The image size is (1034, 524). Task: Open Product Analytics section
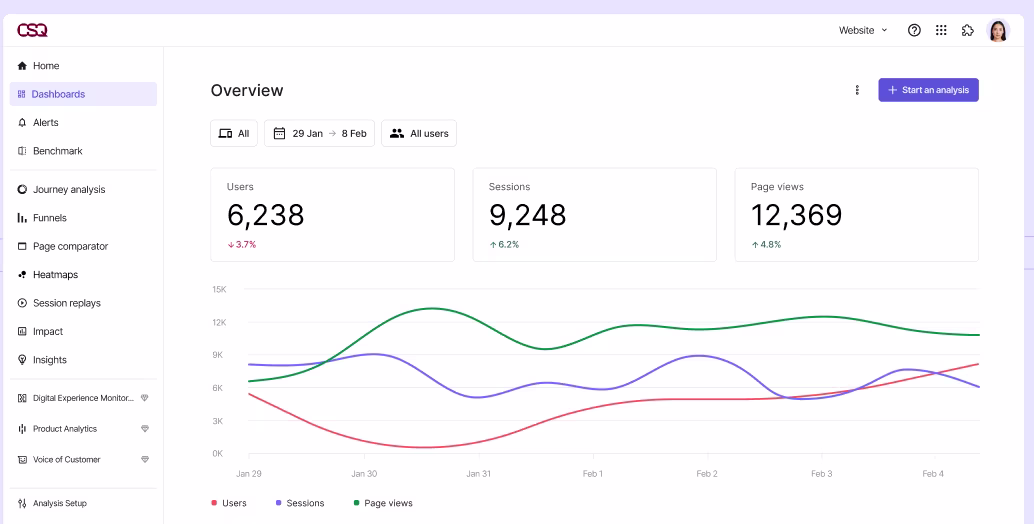(83, 429)
